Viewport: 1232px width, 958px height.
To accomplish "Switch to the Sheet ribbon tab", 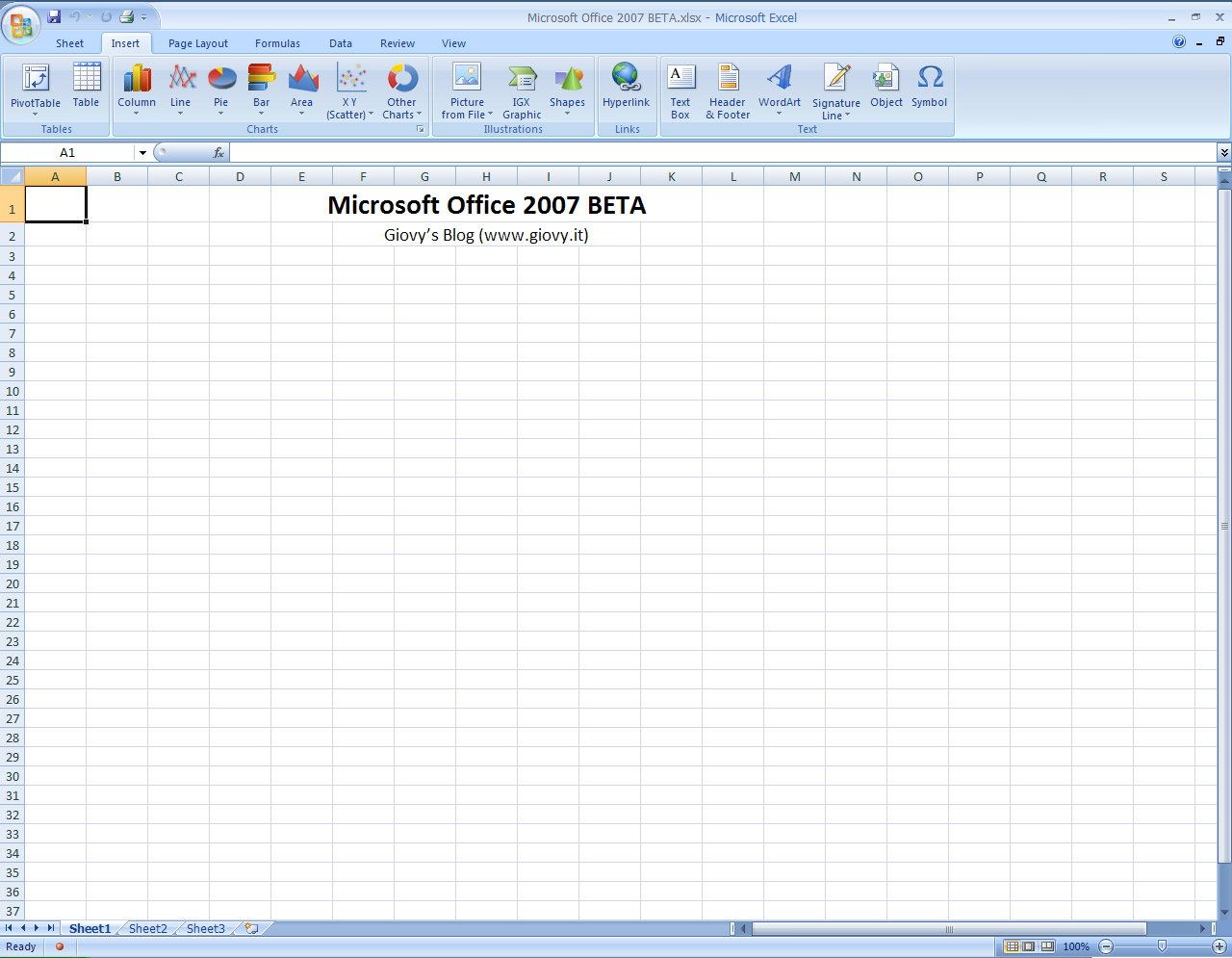I will click(69, 43).
